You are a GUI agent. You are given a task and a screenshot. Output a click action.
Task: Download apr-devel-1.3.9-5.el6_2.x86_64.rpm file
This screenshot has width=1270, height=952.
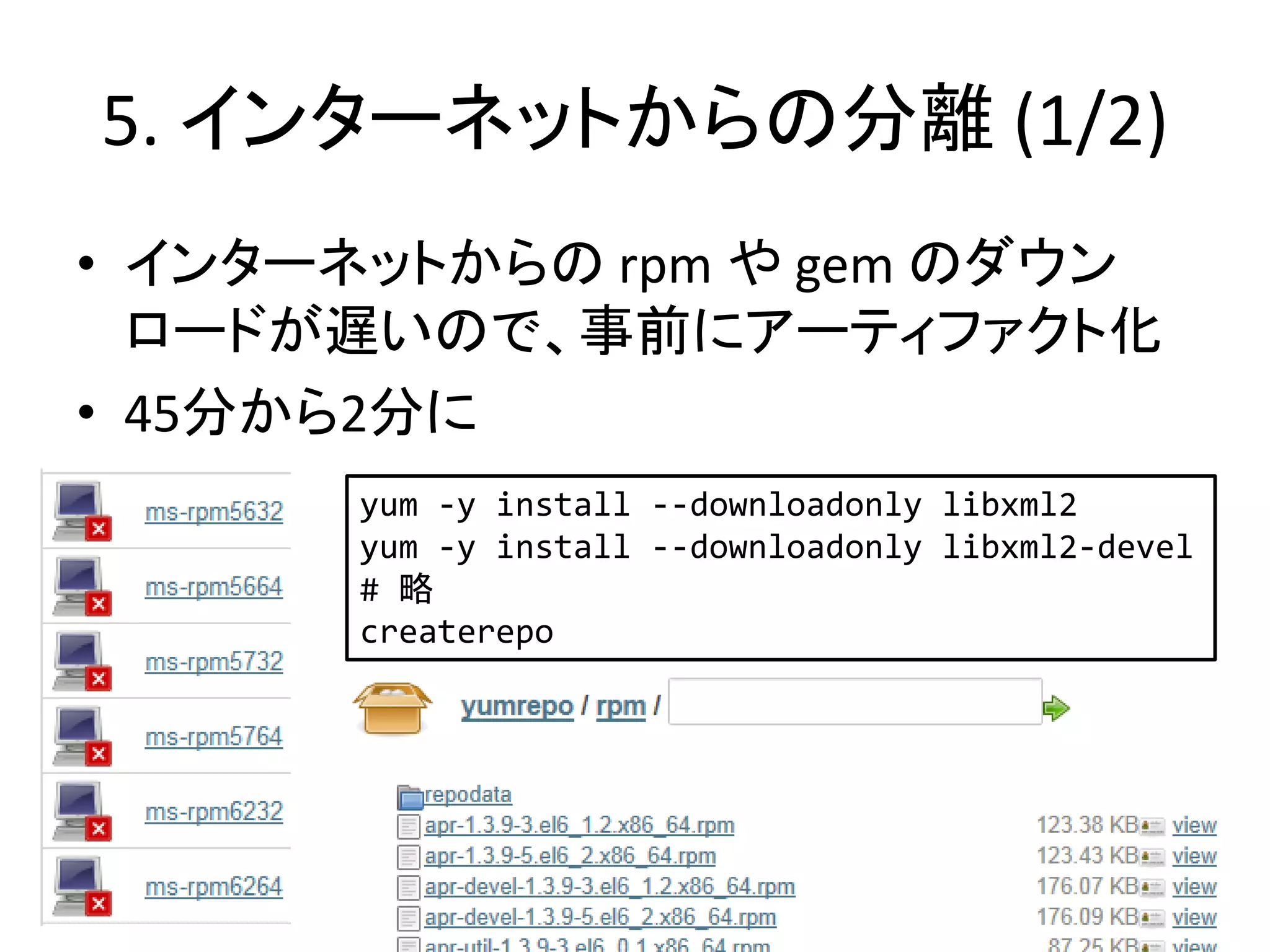coord(600,917)
